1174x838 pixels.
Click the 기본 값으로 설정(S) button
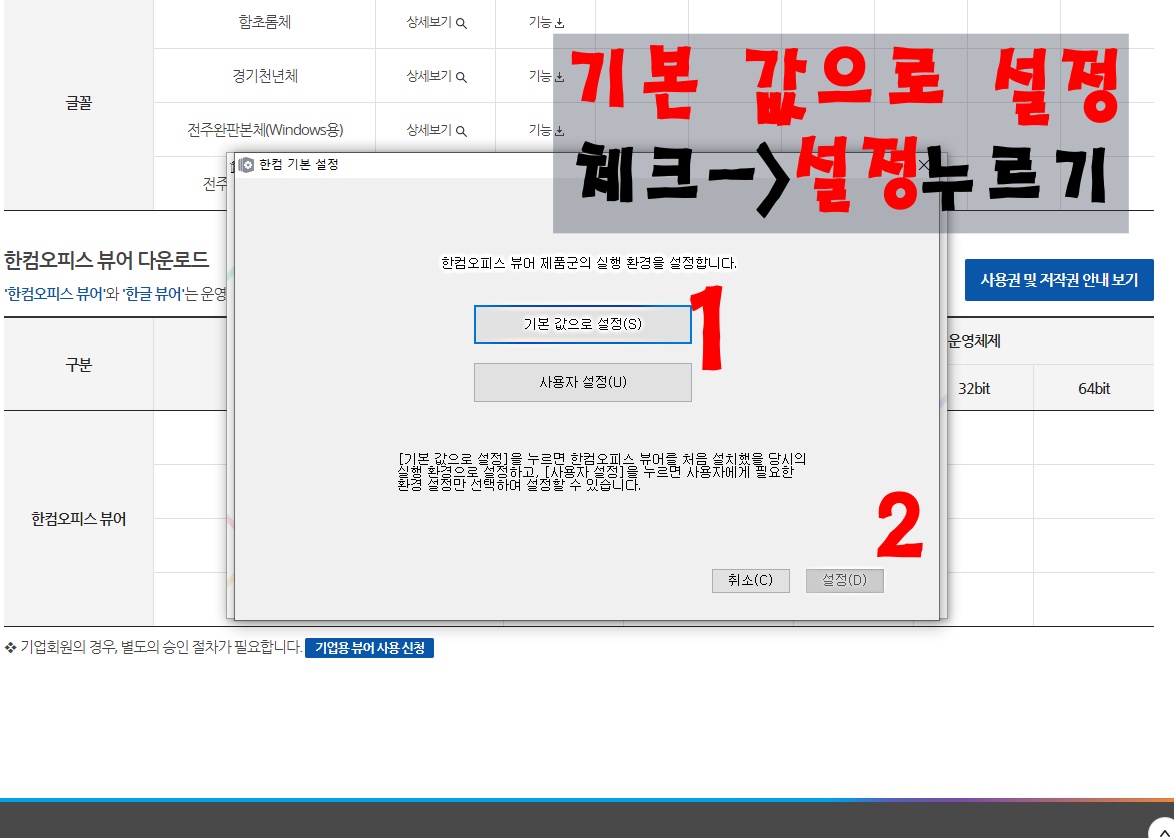point(583,324)
